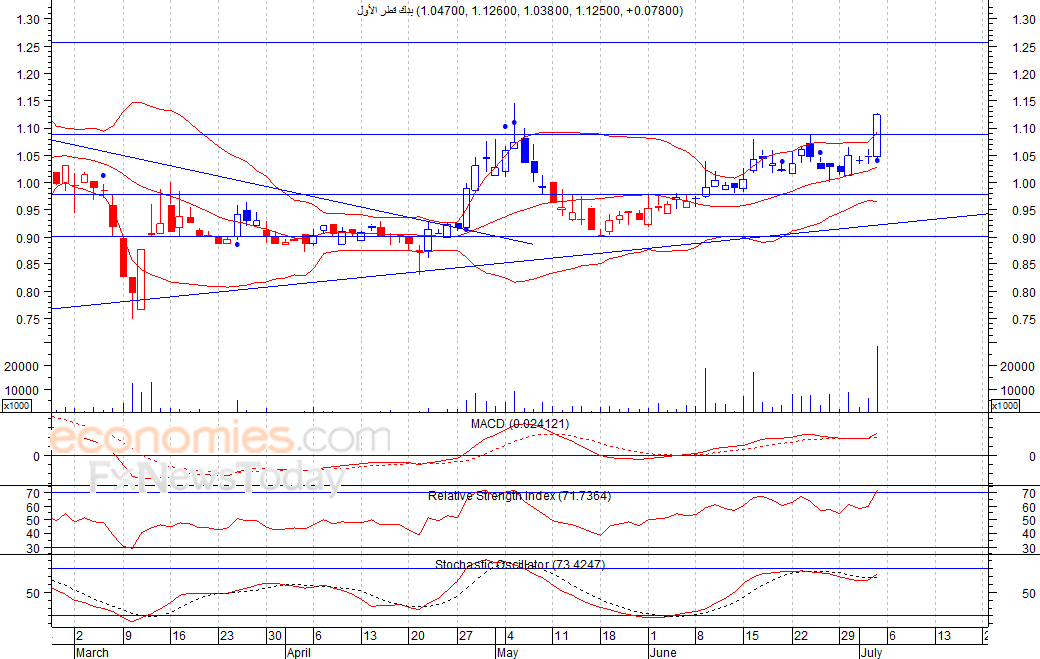This screenshot has height=659, width=1040.
Task: Click the 10000 volume label on right axis
Action: coord(1017,390)
